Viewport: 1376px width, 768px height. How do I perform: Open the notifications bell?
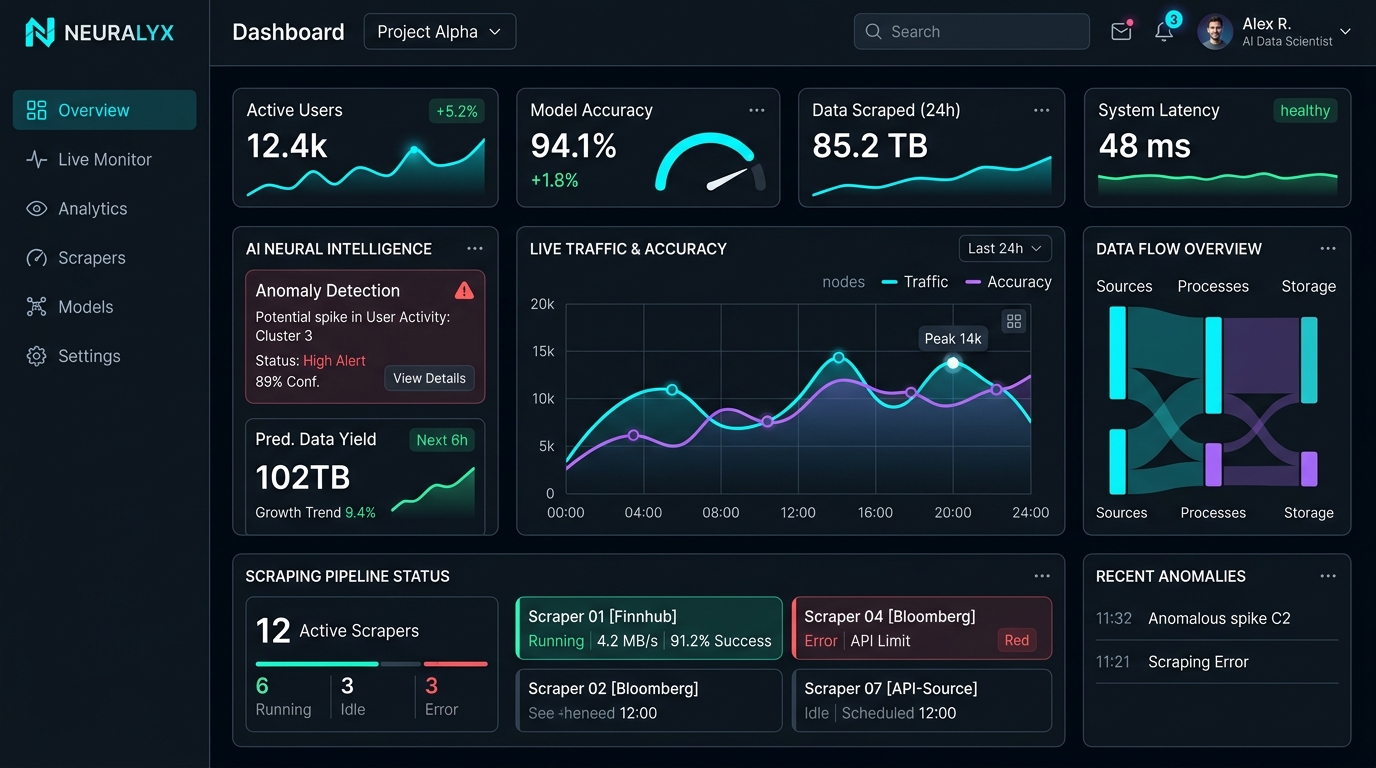(1164, 32)
